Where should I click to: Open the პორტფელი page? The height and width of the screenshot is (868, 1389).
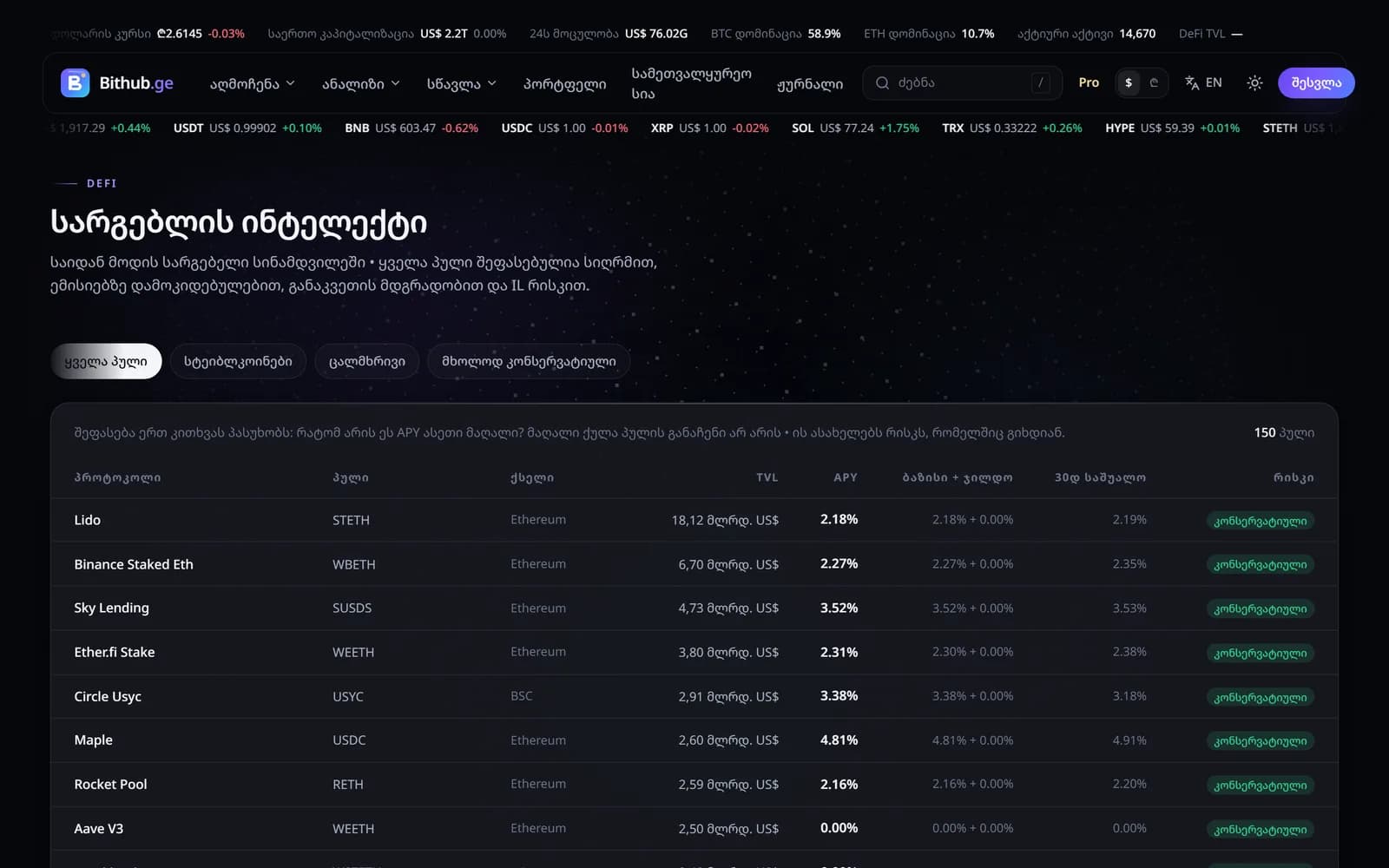[564, 83]
